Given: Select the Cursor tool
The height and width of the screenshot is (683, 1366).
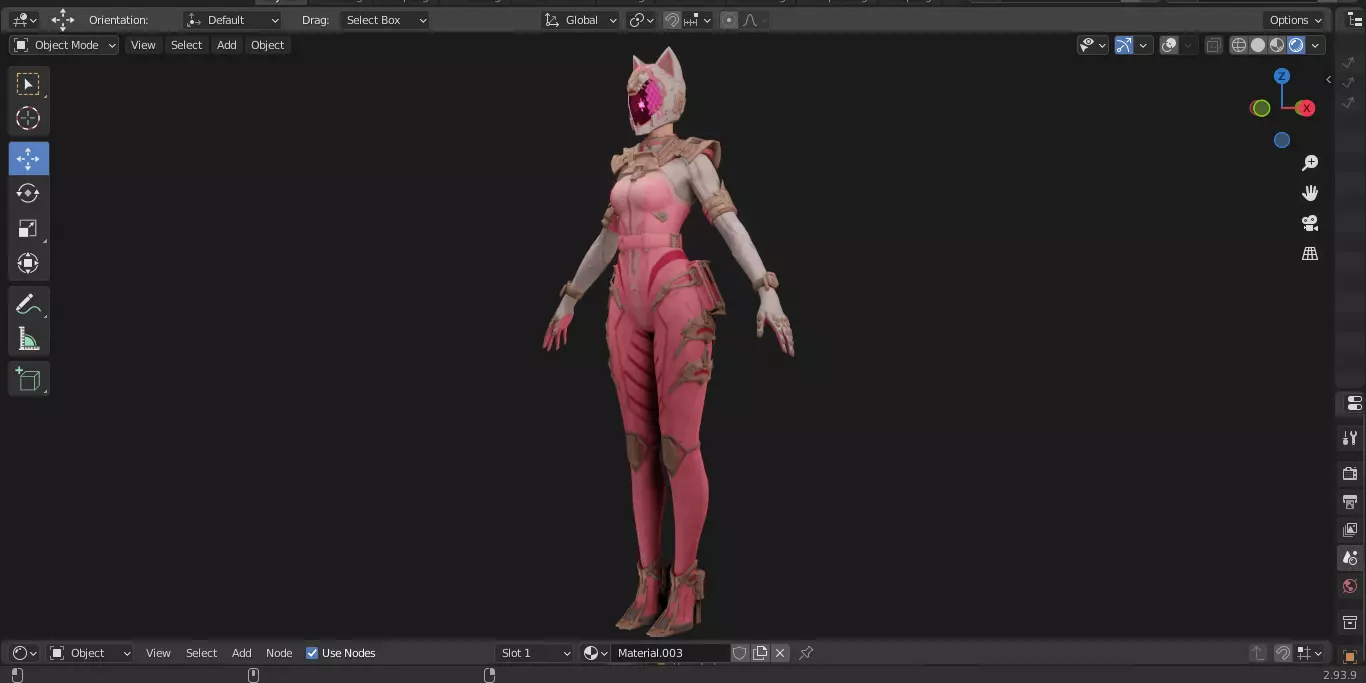Looking at the screenshot, I should click(x=28, y=118).
